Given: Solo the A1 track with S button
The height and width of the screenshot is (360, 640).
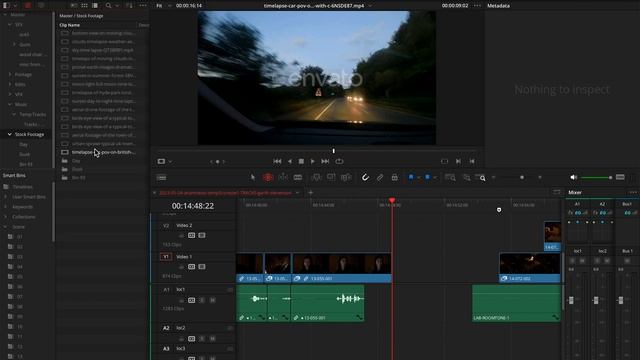Looking at the screenshot, I should click(202, 300).
